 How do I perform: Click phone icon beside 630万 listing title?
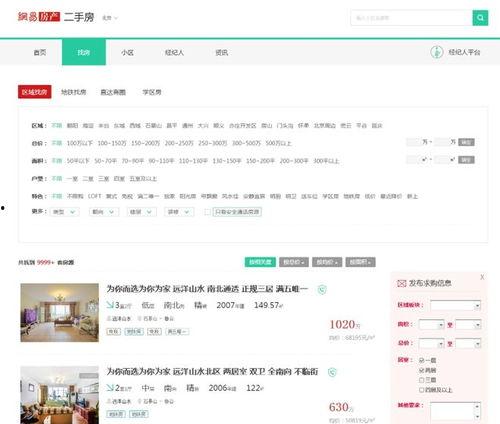[332, 372]
